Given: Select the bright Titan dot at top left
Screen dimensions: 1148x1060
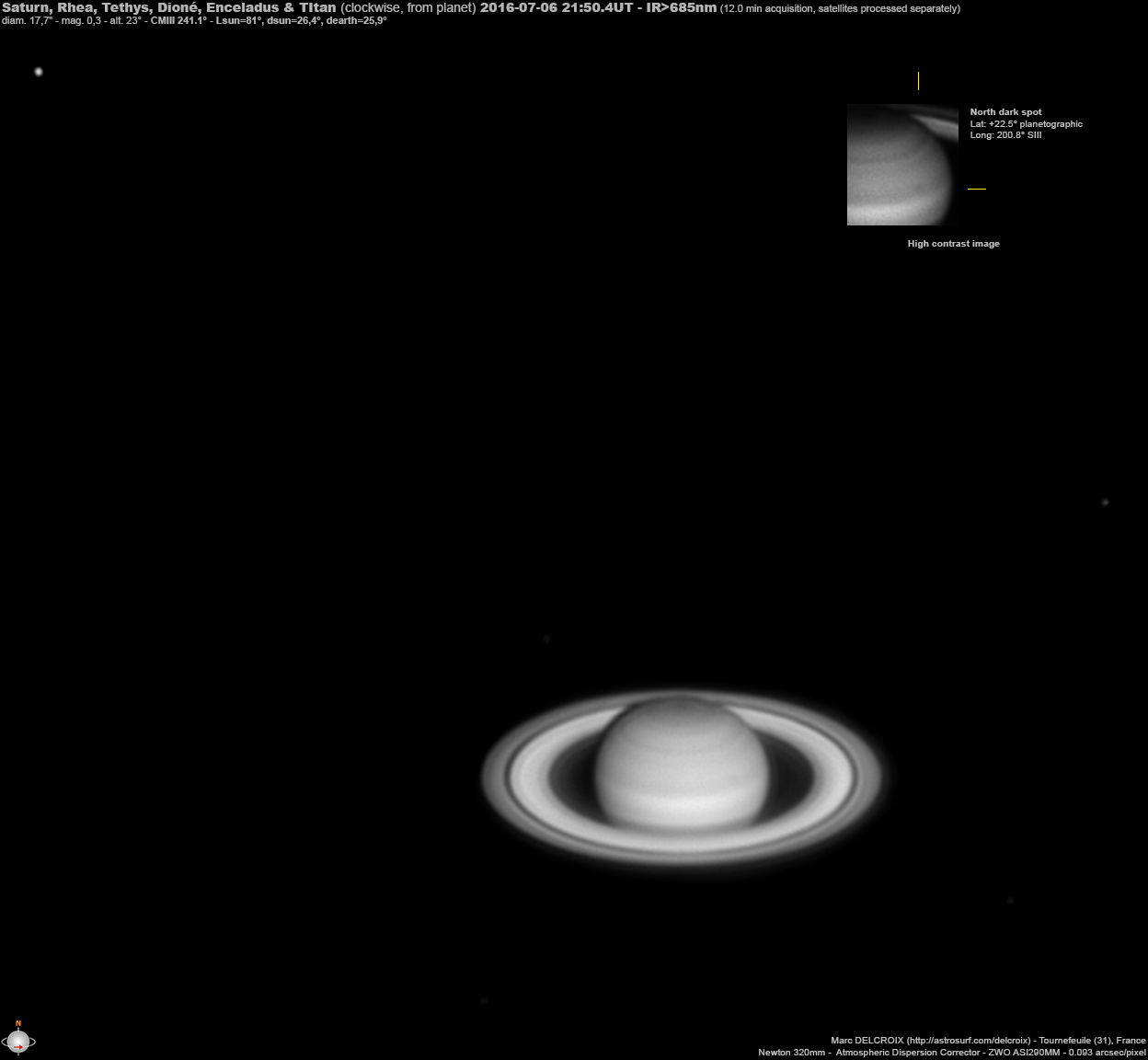Looking at the screenshot, I should tap(39, 70).
